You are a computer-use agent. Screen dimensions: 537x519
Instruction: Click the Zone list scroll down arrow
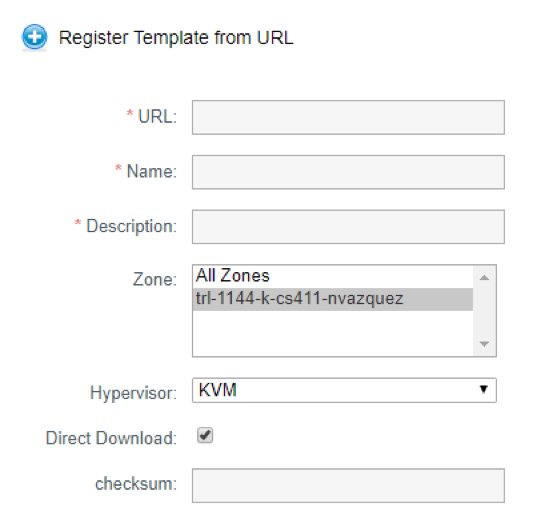click(x=484, y=344)
